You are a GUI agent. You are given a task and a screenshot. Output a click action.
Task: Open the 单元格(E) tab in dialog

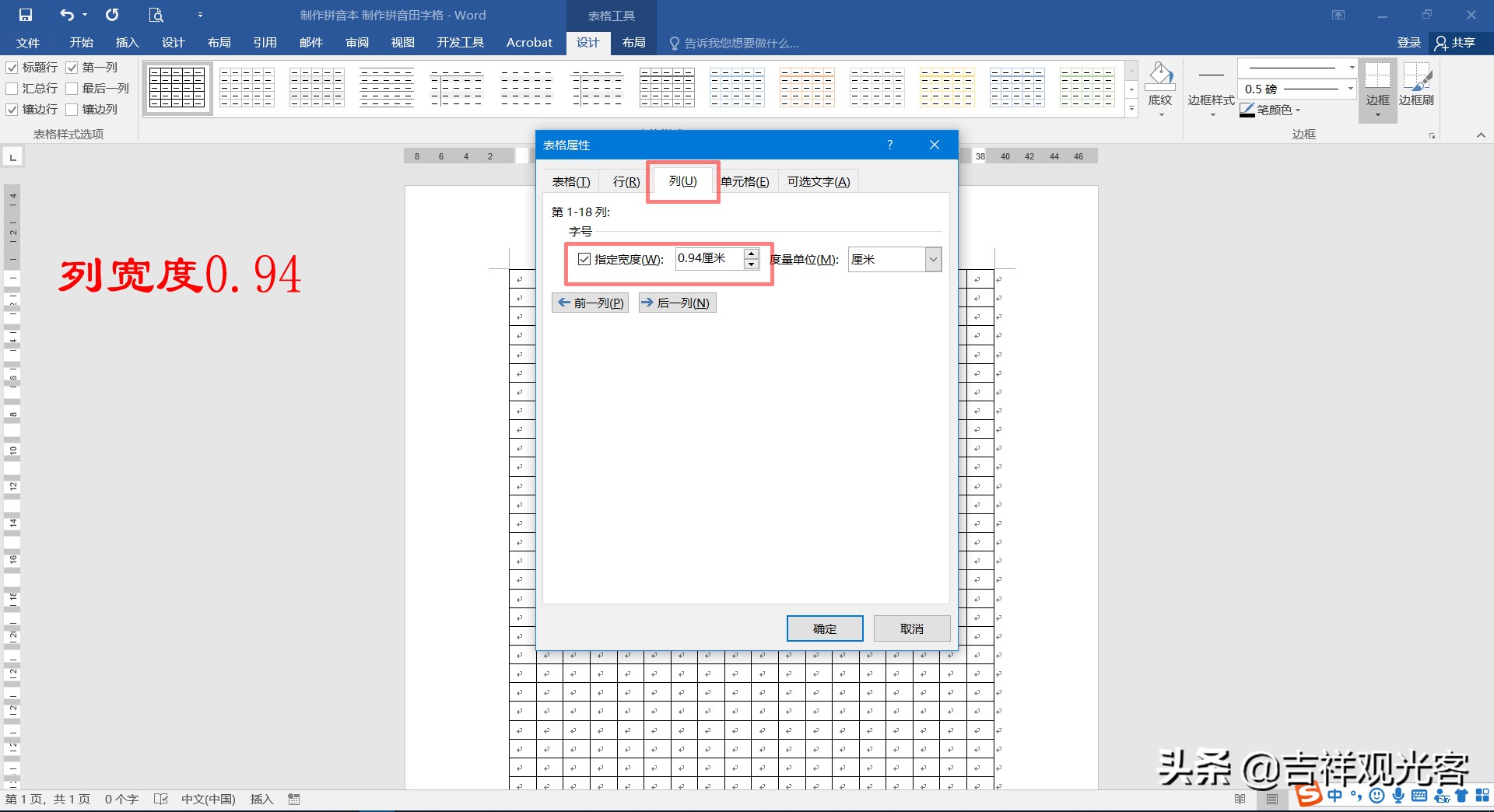(745, 181)
